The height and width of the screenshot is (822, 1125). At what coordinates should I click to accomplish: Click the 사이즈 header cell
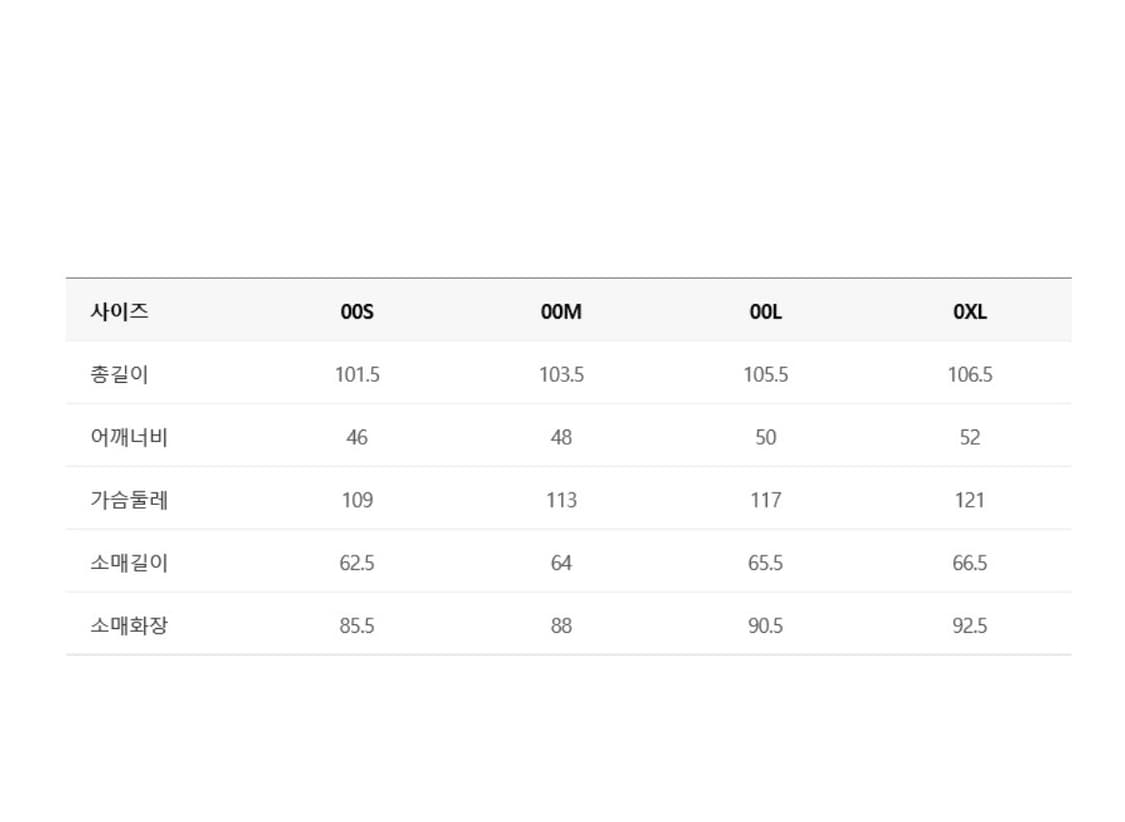120,311
